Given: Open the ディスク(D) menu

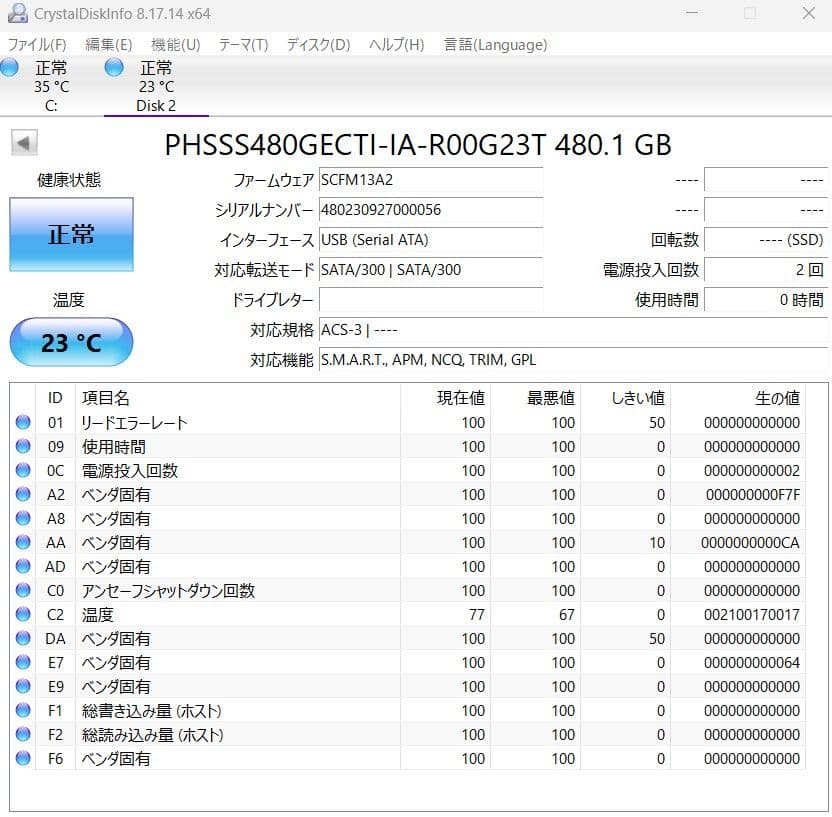Looking at the screenshot, I should 318,45.
